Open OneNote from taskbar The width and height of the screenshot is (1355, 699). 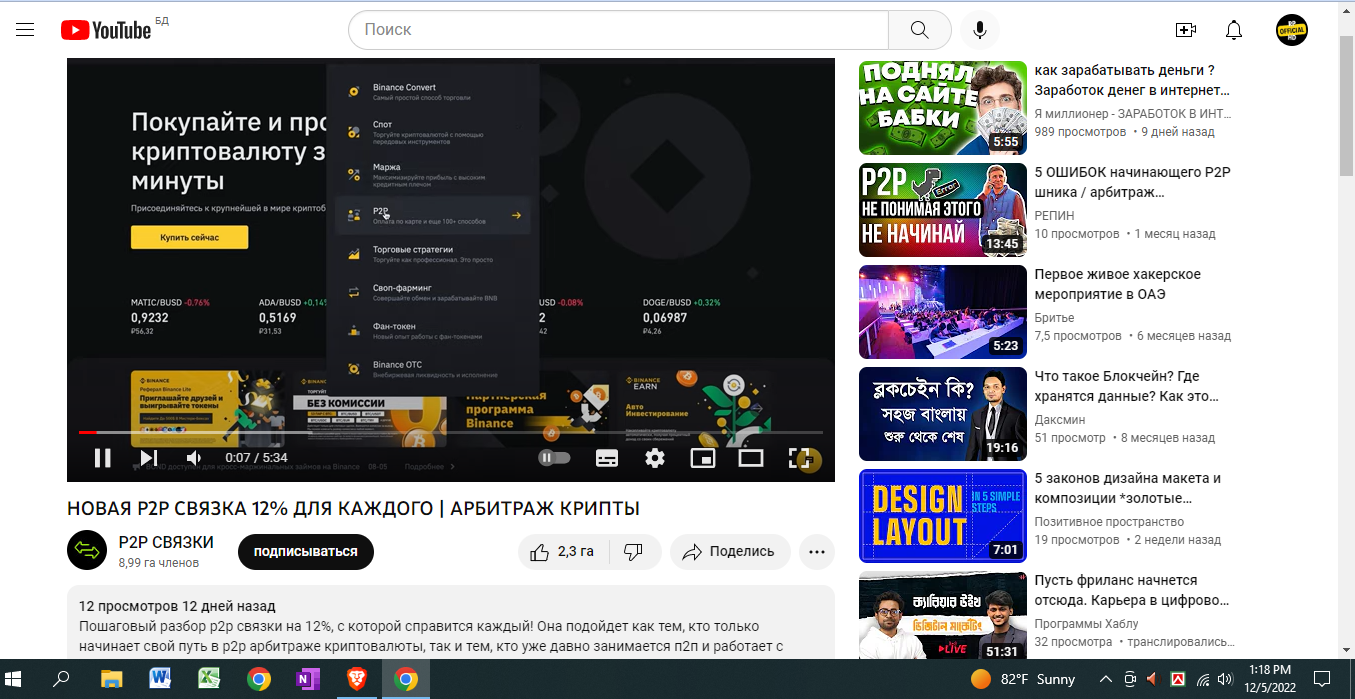(x=307, y=679)
